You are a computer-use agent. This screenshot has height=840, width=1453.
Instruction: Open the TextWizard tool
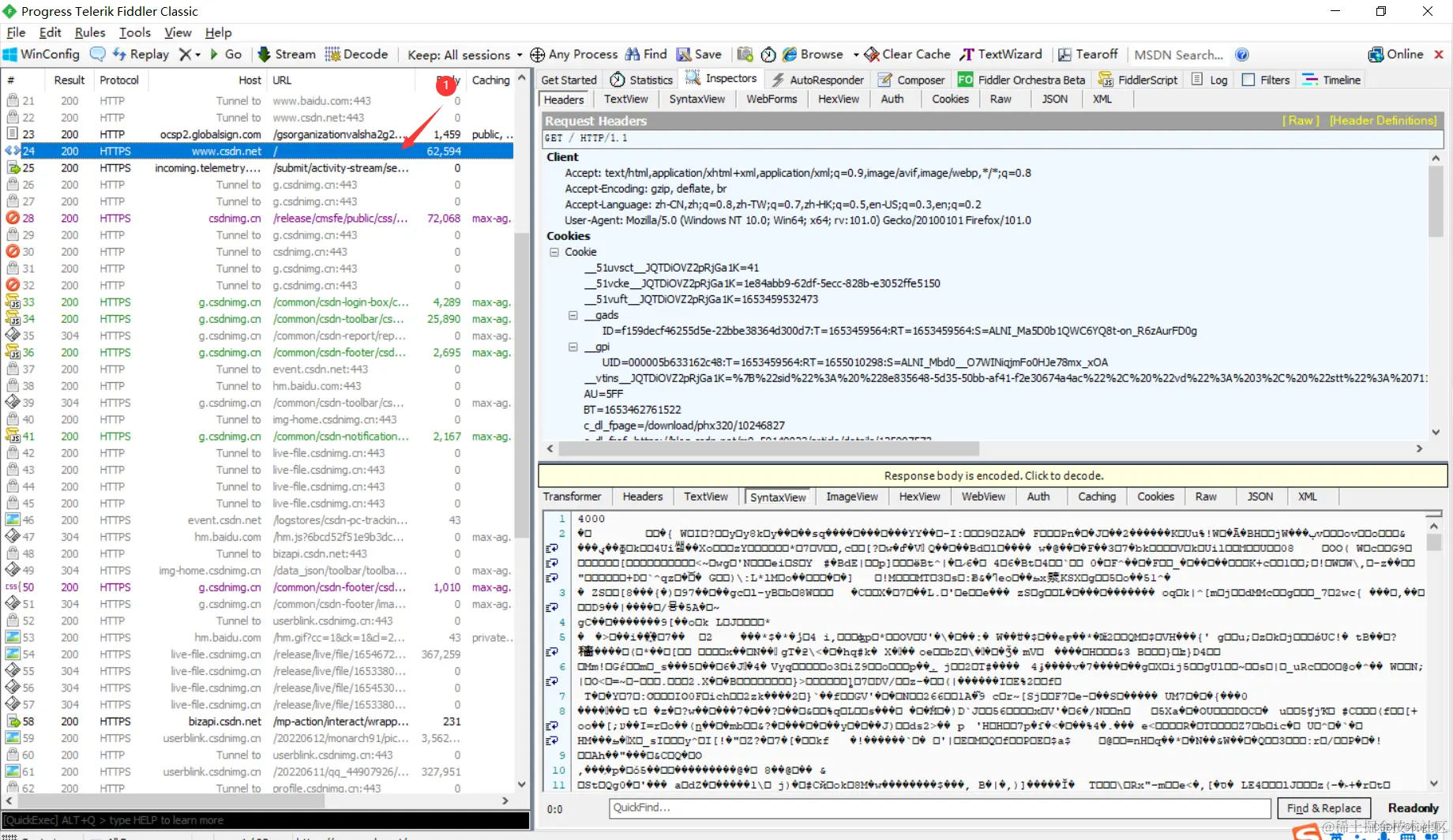point(1001,54)
